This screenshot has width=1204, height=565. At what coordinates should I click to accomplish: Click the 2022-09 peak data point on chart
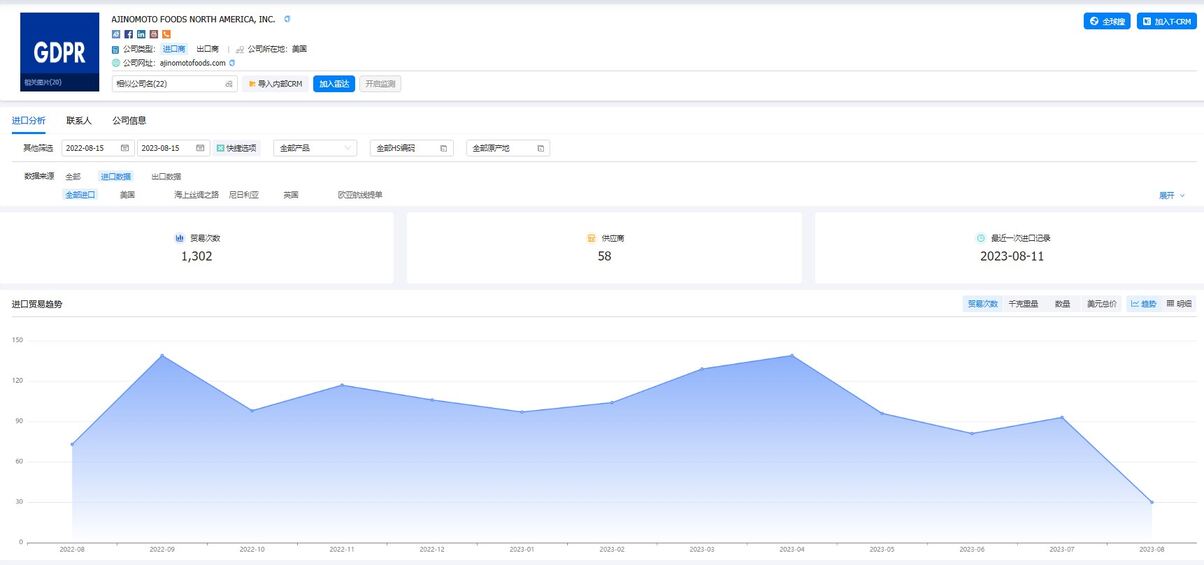coord(162,355)
